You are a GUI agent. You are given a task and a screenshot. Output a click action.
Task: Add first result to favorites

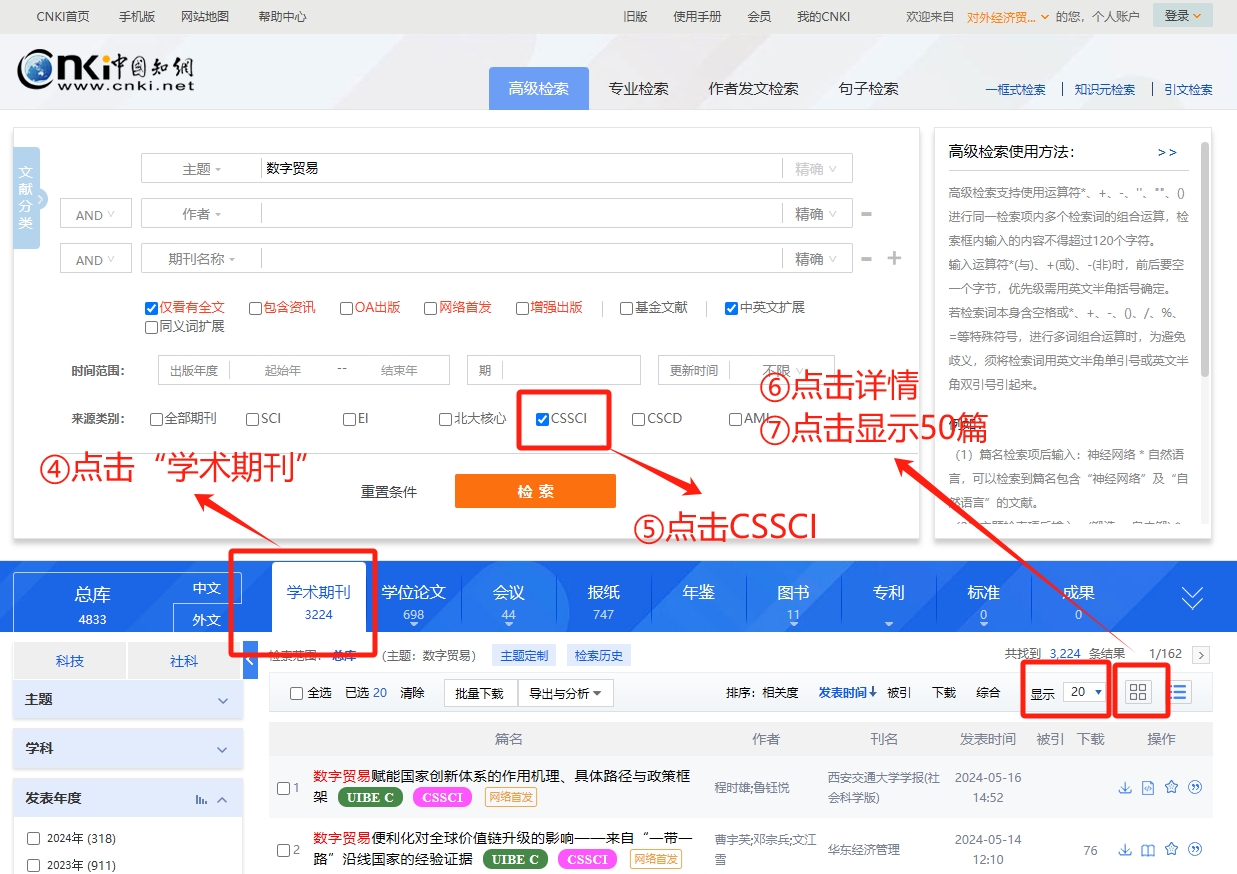(x=1171, y=787)
